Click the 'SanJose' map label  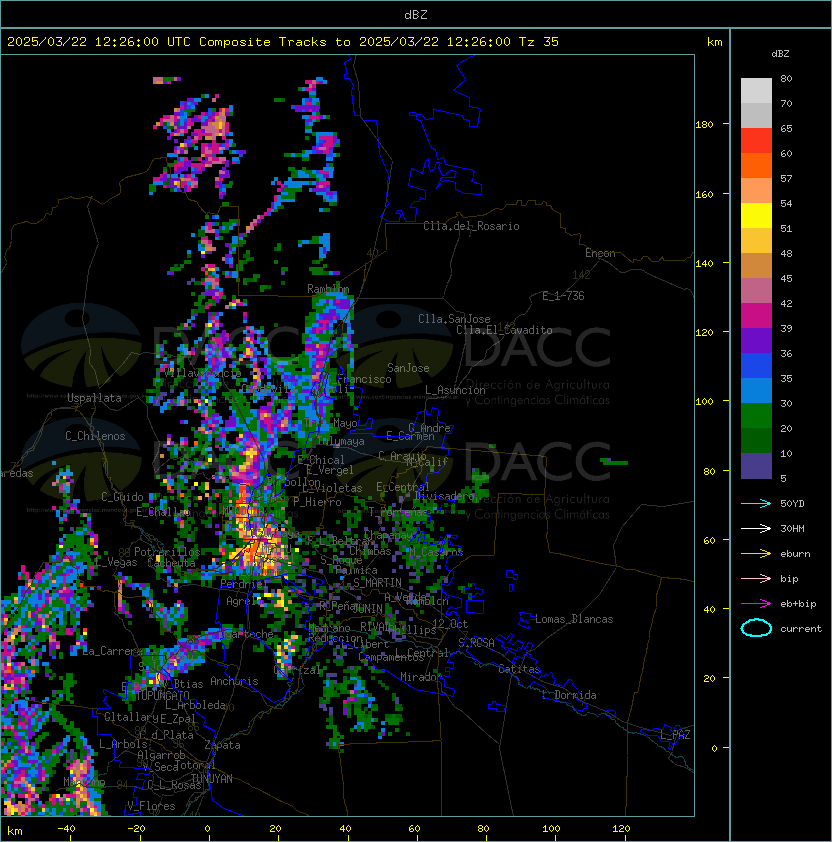[x=408, y=368]
